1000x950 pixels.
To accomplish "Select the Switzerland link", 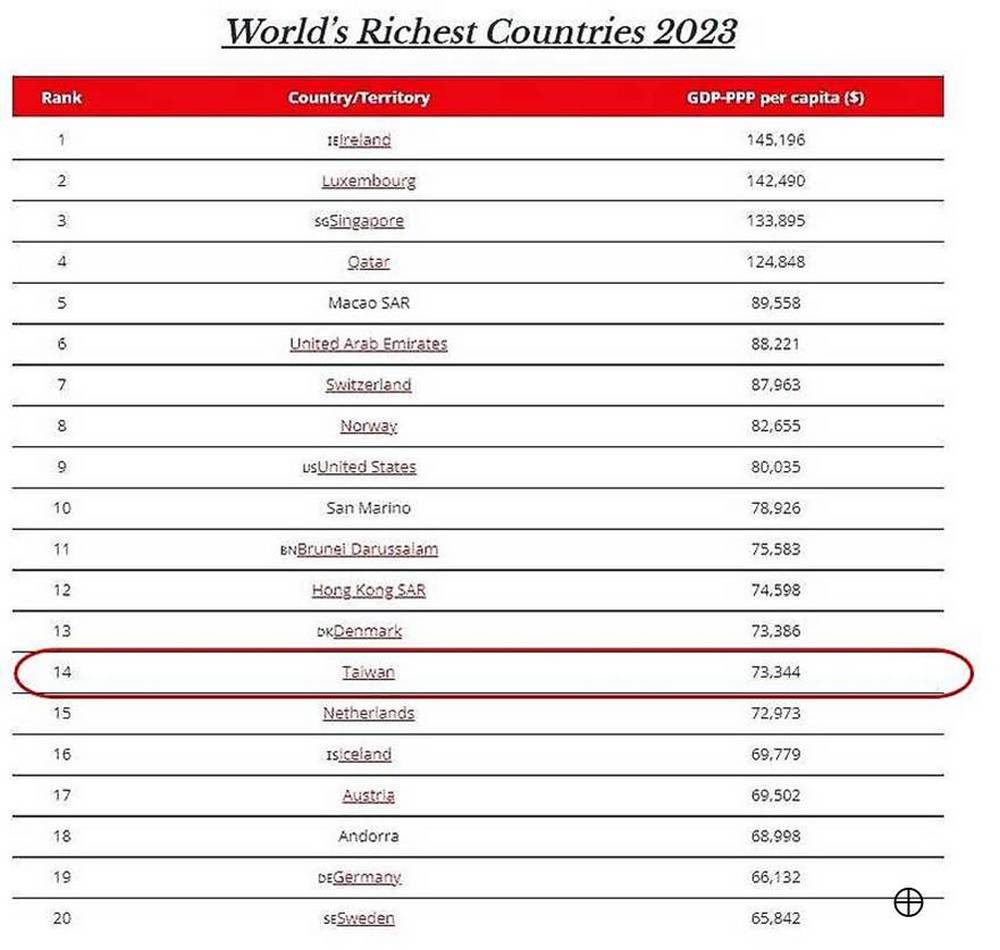I will click(369, 384).
